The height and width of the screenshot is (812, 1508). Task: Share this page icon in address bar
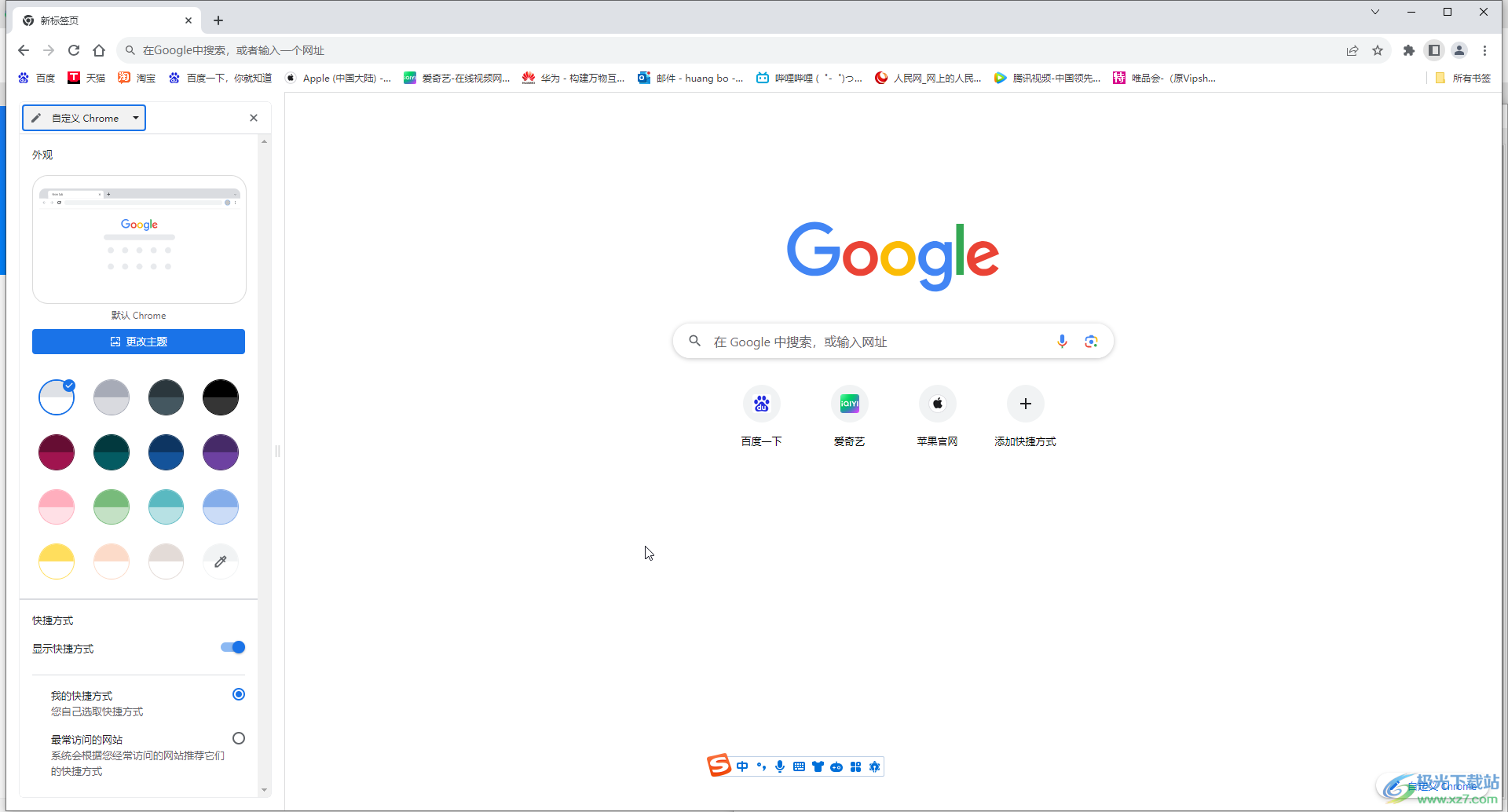tap(1352, 50)
